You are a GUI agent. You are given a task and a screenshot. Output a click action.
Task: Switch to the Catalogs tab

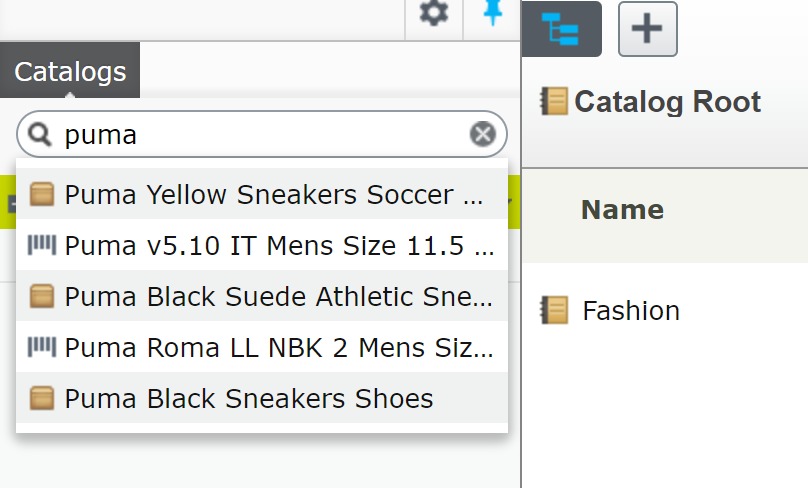click(70, 72)
